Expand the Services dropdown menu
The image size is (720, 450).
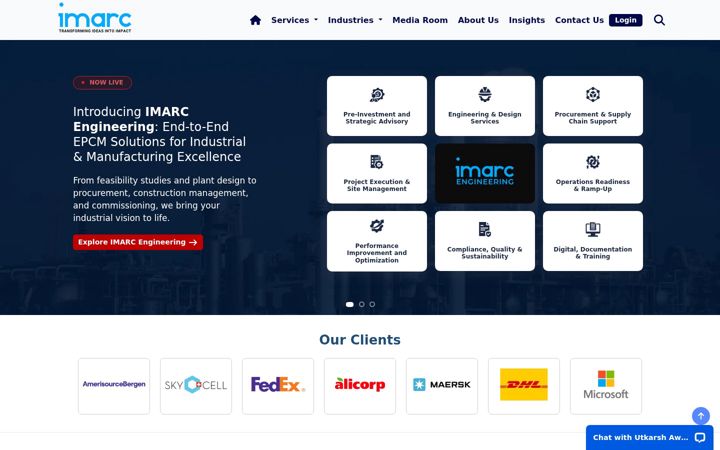tap(294, 20)
